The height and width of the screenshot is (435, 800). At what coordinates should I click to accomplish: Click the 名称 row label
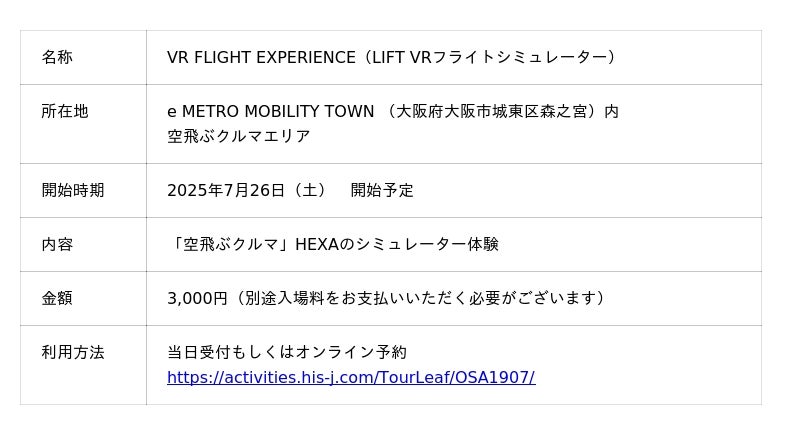coord(57,58)
